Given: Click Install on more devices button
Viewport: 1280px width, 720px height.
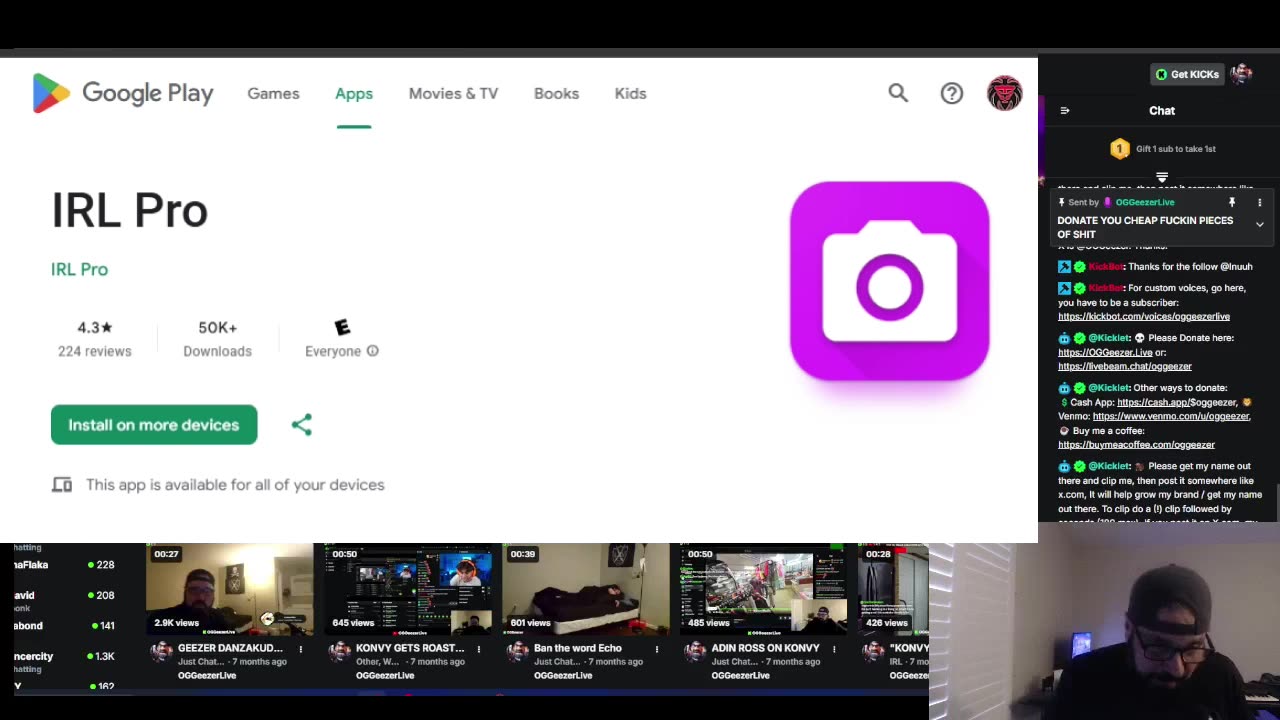Looking at the screenshot, I should coord(154,425).
